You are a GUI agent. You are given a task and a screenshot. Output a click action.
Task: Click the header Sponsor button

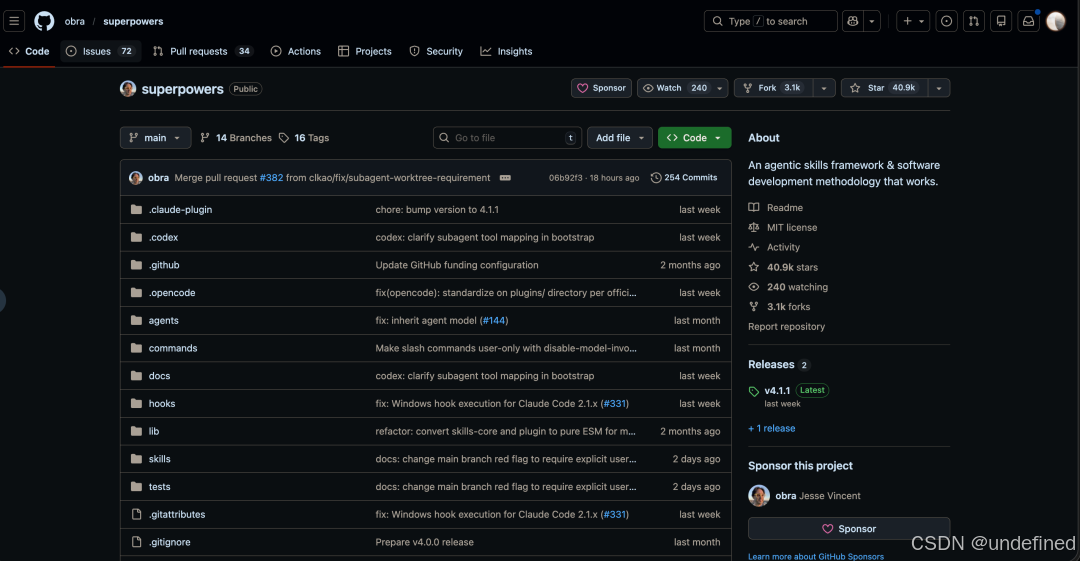[601, 88]
